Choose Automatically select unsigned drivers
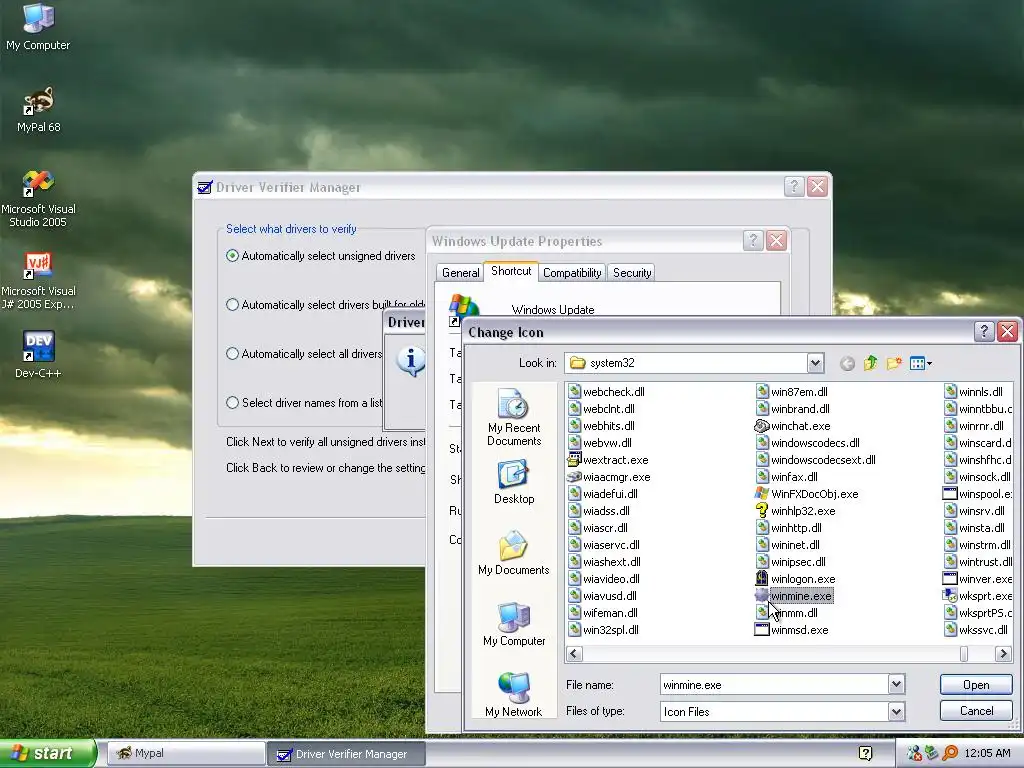 click(x=321, y=255)
